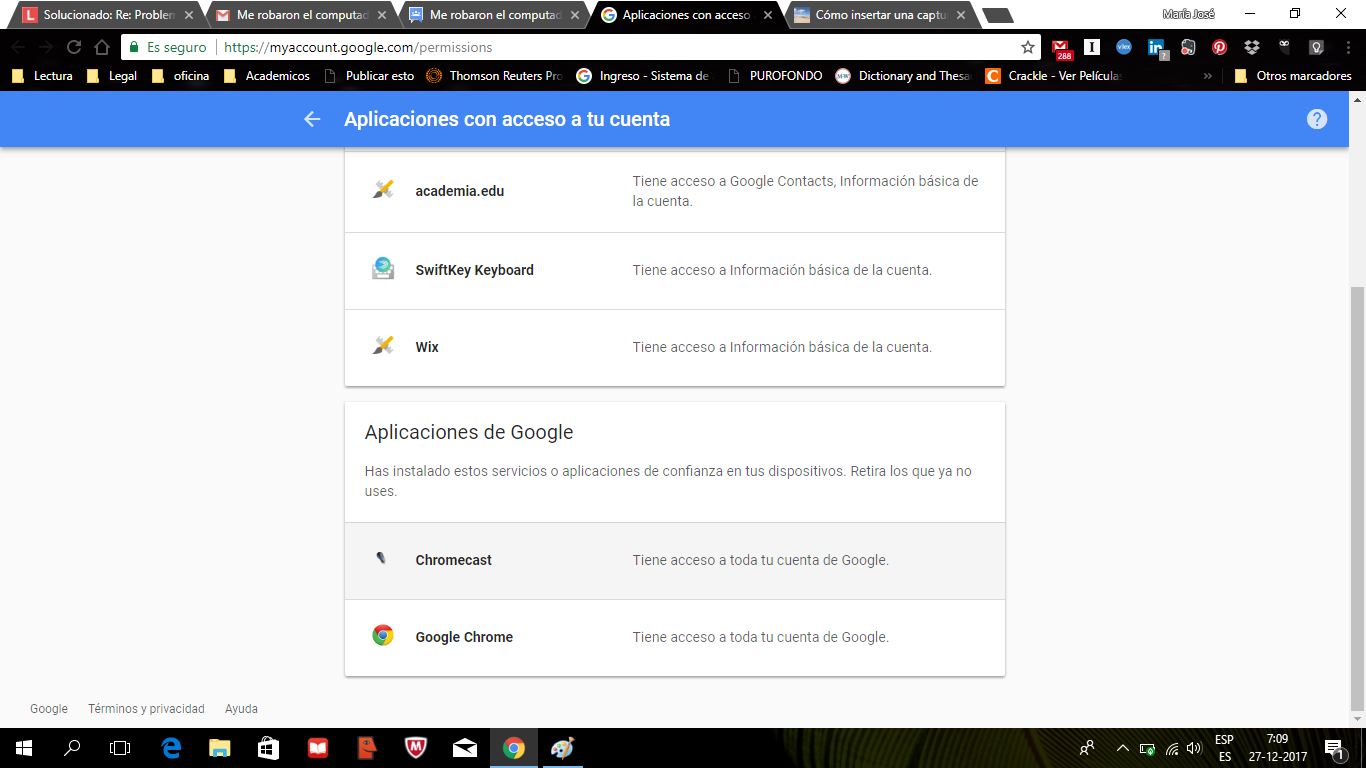1366x768 pixels.
Task: Open the People icon in the taskbar
Action: [1087, 748]
